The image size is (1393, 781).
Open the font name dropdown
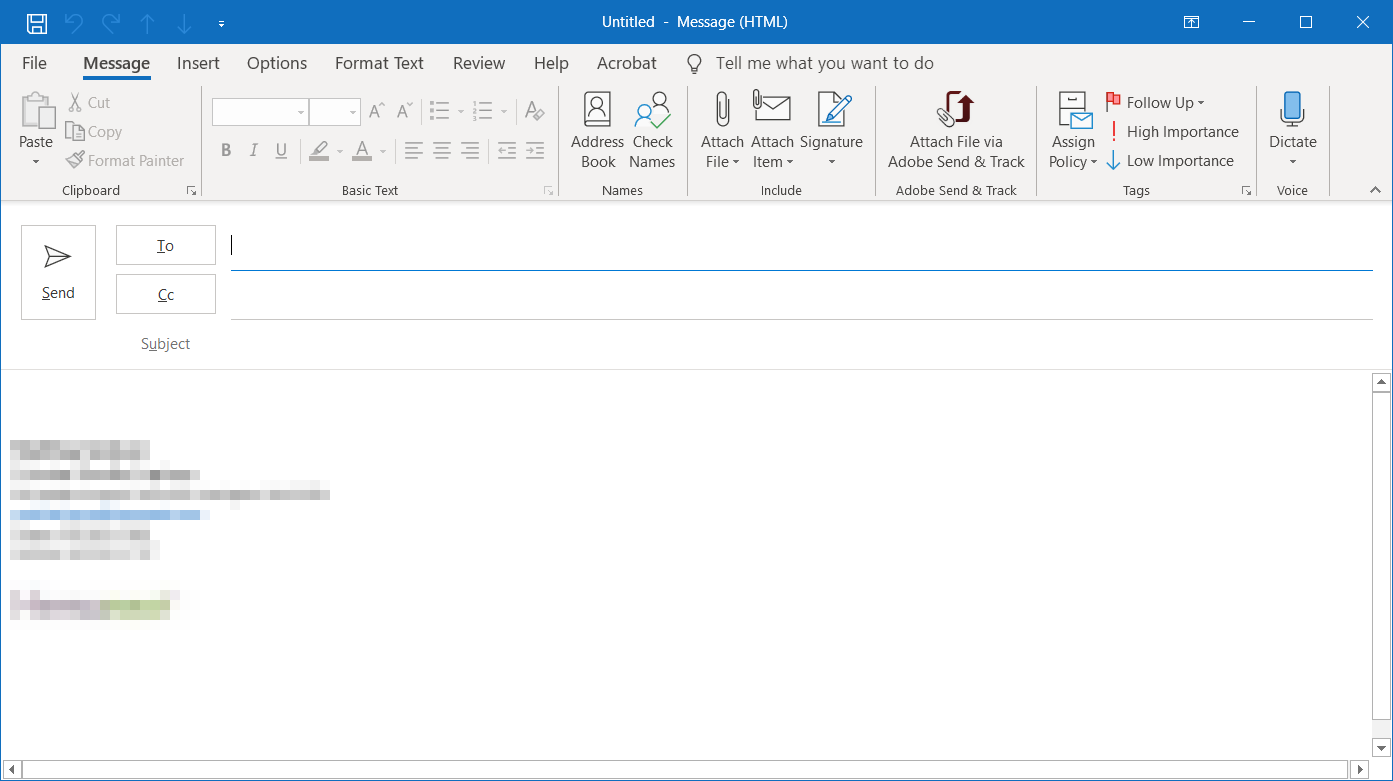pos(300,112)
